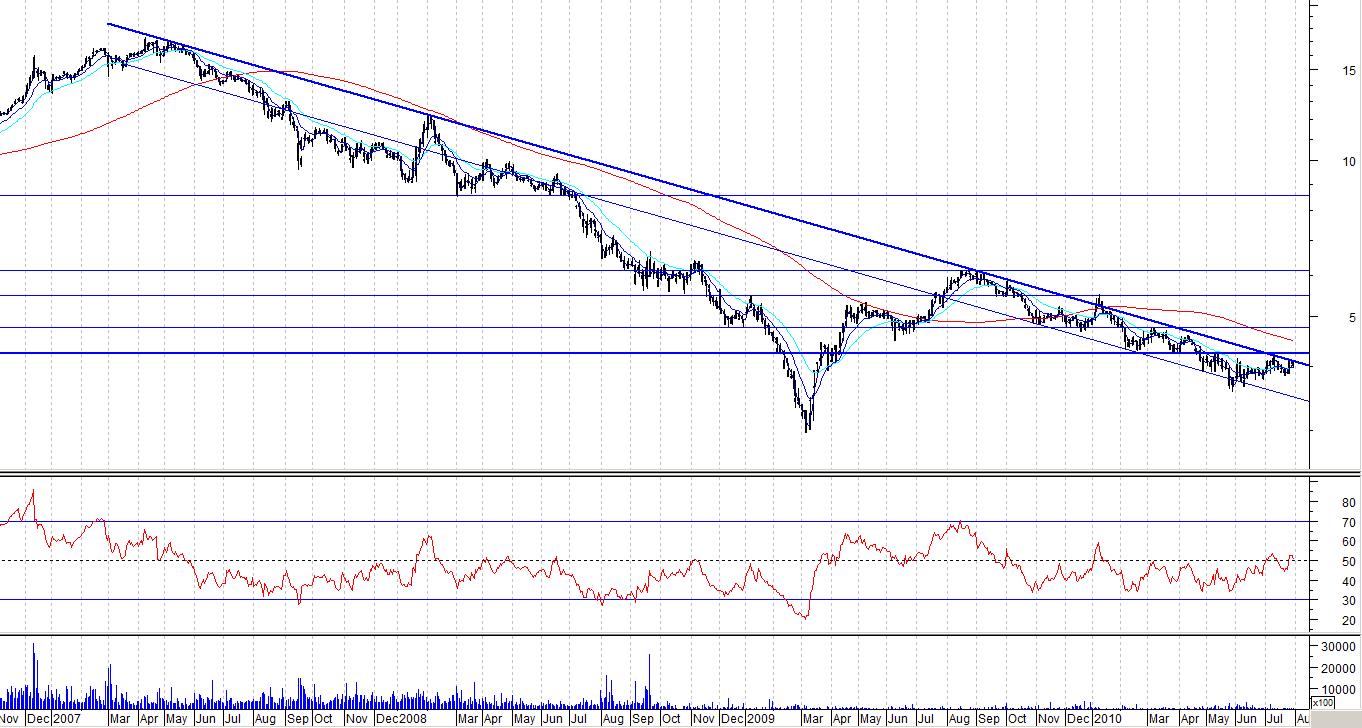The width and height of the screenshot is (1362, 728).
Task: Select the 30000 volume axis value
Action: (x=1336, y=648)
